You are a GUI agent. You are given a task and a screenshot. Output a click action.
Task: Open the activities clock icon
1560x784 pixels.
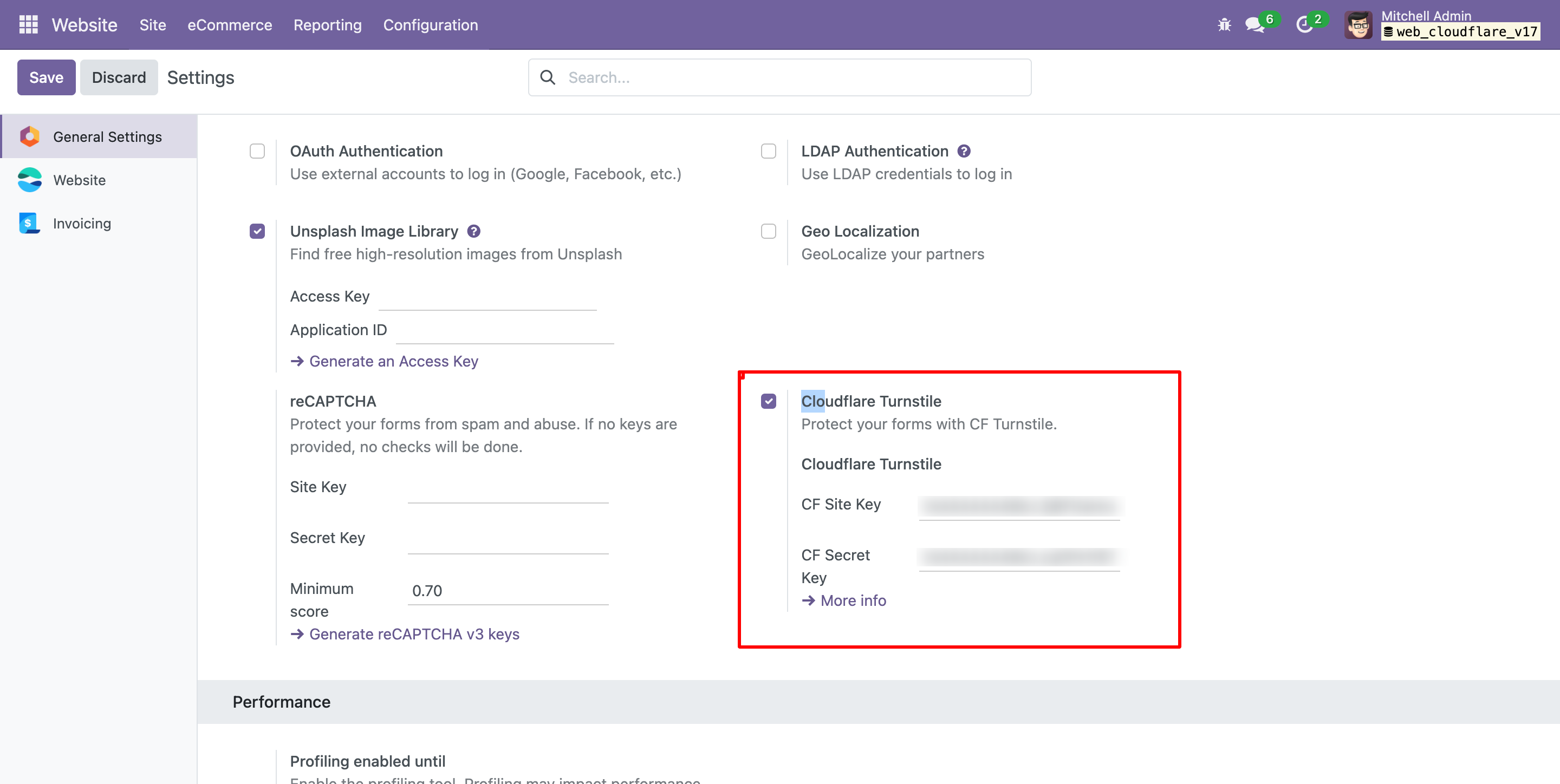pyautogui.click(x=1304, y=25)
